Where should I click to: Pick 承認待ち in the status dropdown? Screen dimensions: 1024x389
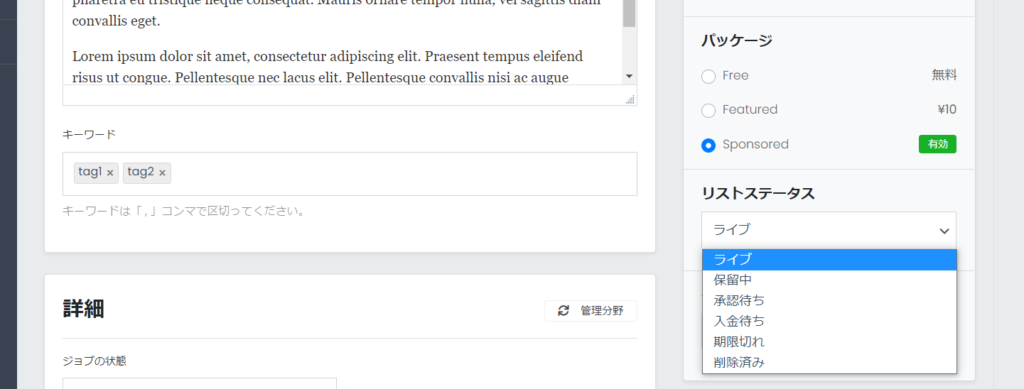(x=829, y=301)
